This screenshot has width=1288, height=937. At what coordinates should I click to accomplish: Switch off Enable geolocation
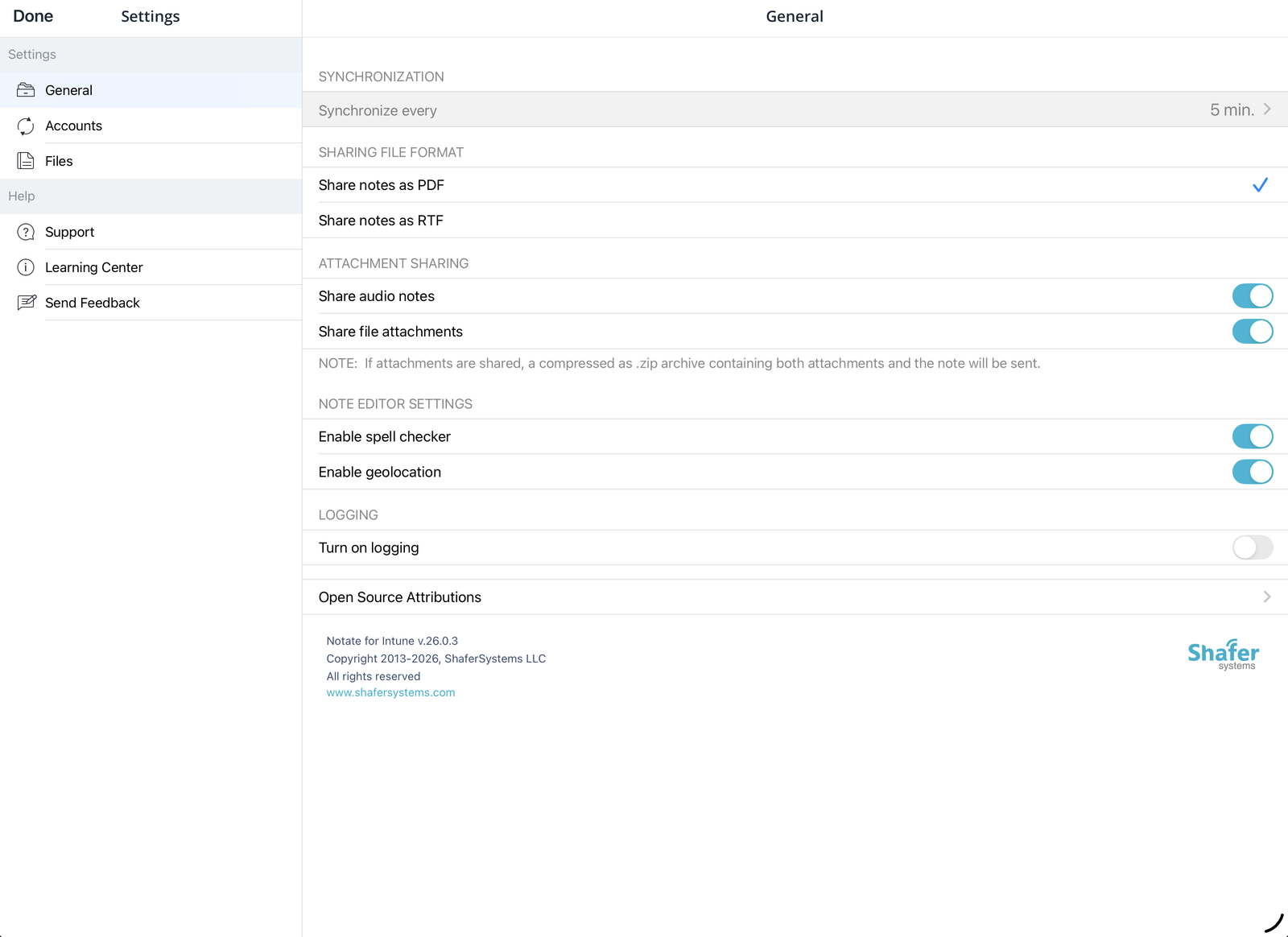1253,472
